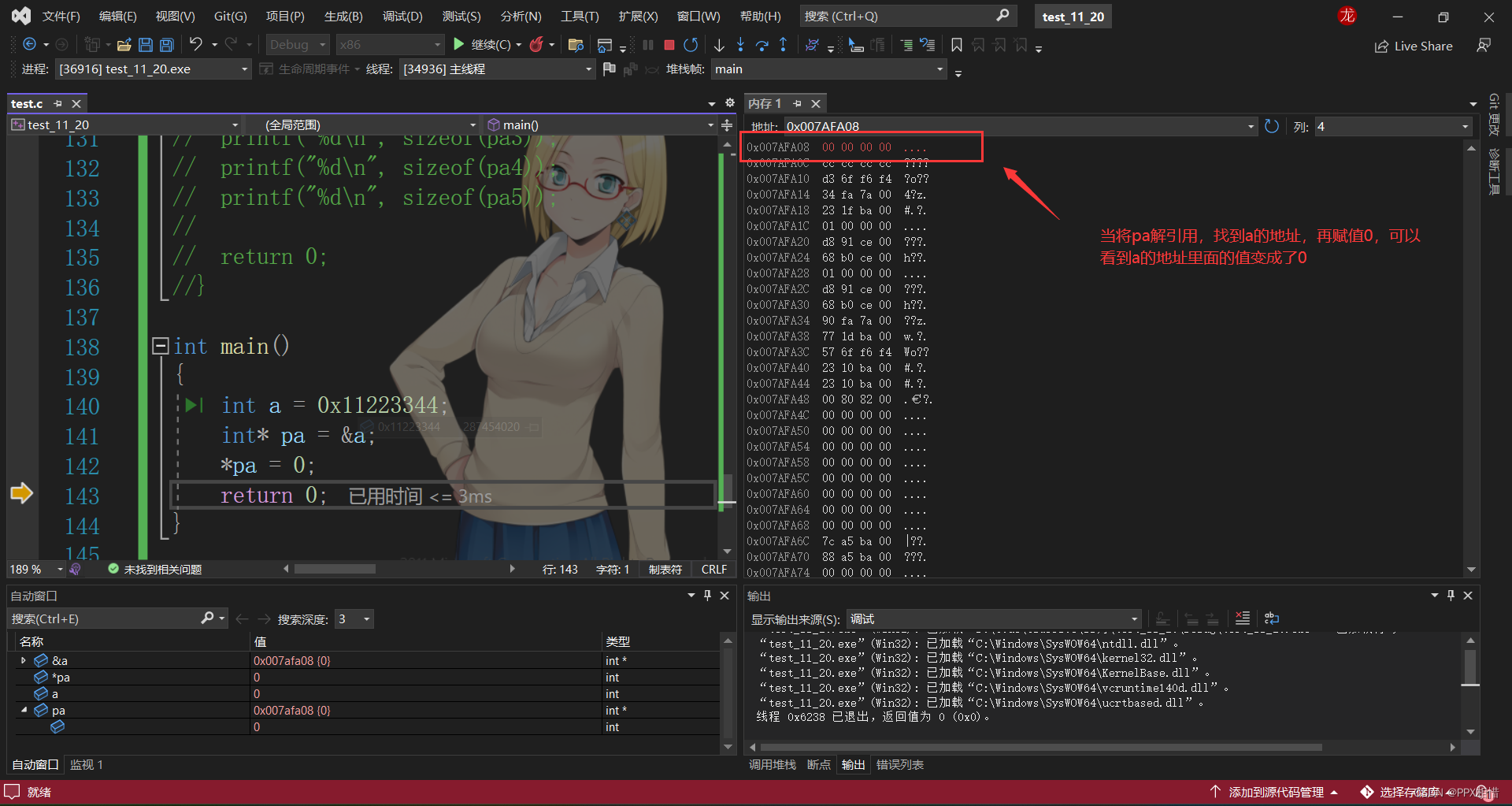Toggle auto-hide pin on 自动窗口 panel
This screenshot has width=1512, height=806.
pos(707,596)
